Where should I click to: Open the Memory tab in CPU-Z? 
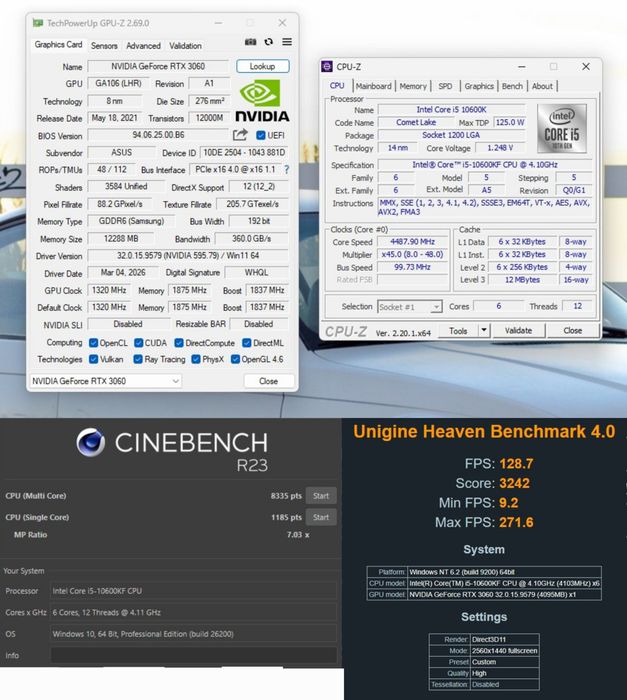tap(413, 86)
